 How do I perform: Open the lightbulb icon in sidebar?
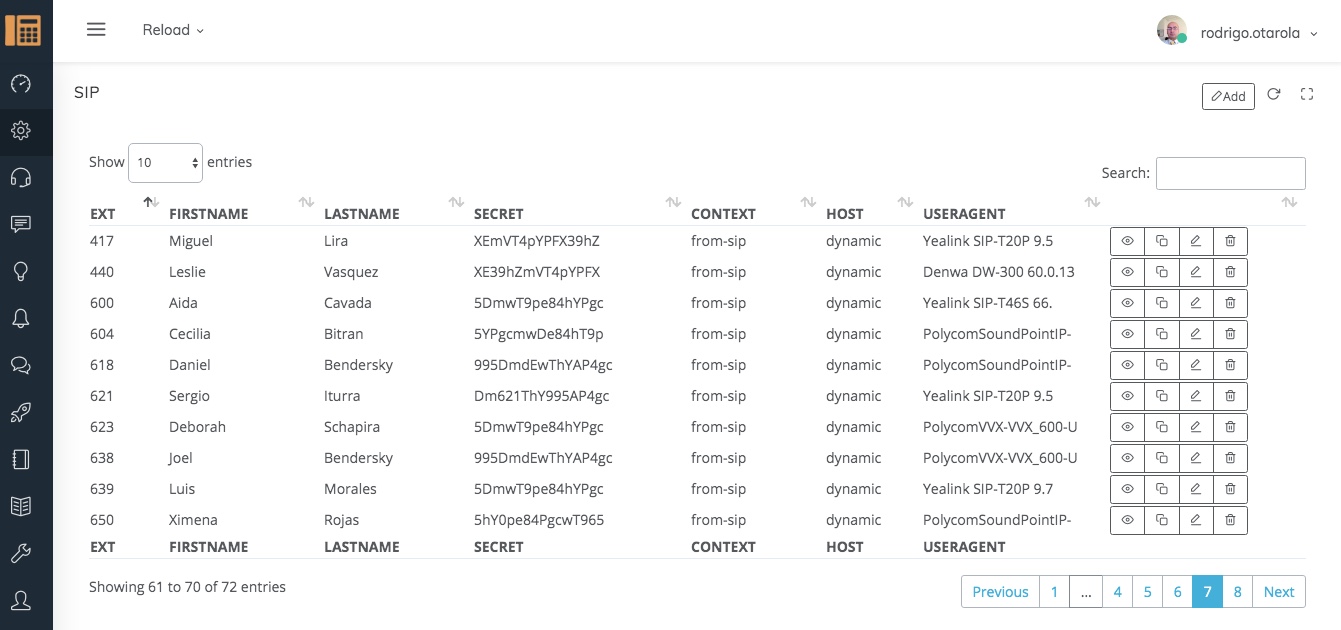tap(21, 271)
